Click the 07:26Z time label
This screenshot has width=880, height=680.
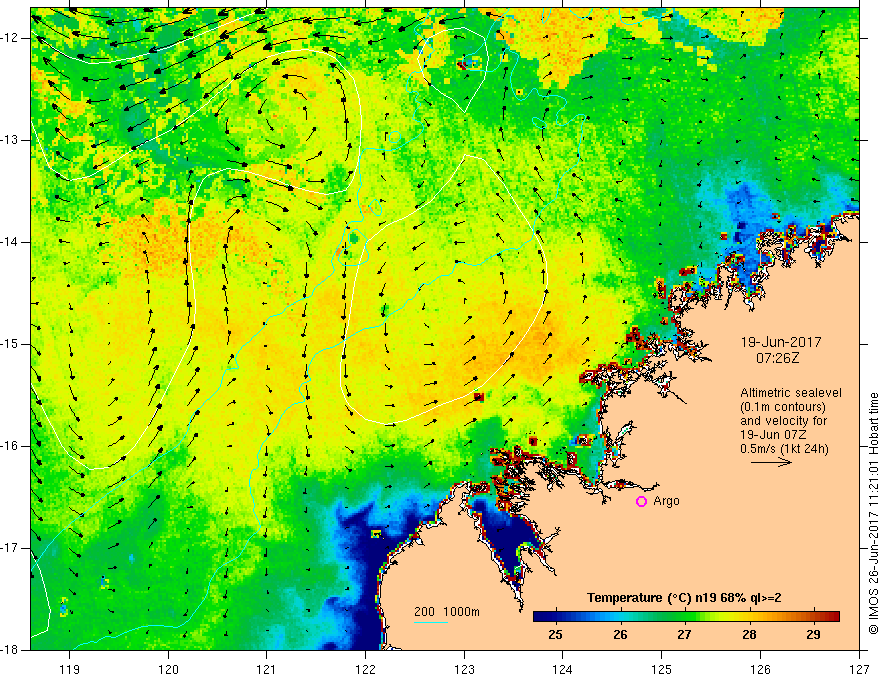(777, 358)
